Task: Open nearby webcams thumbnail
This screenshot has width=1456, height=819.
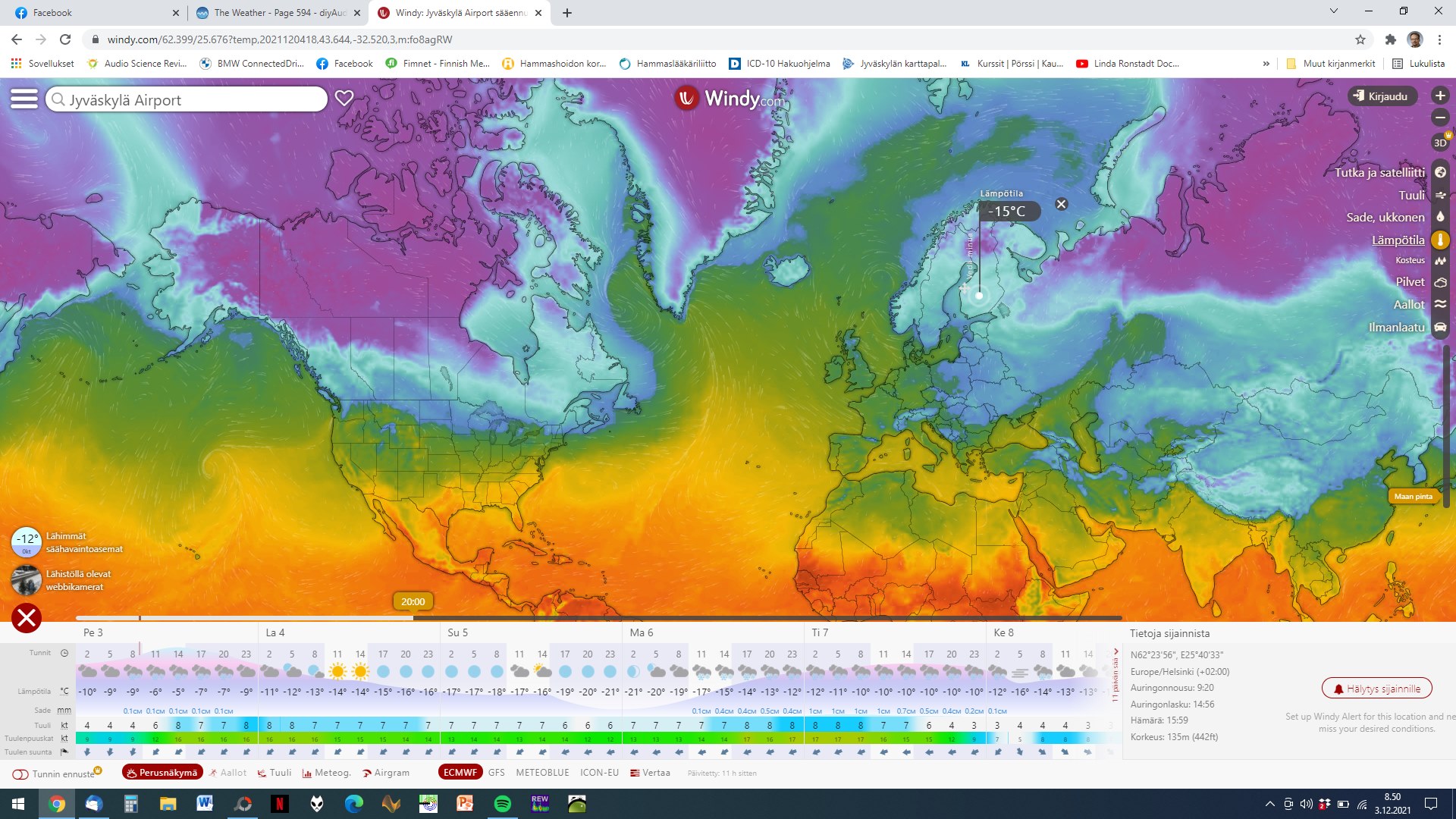Action: 27,580
